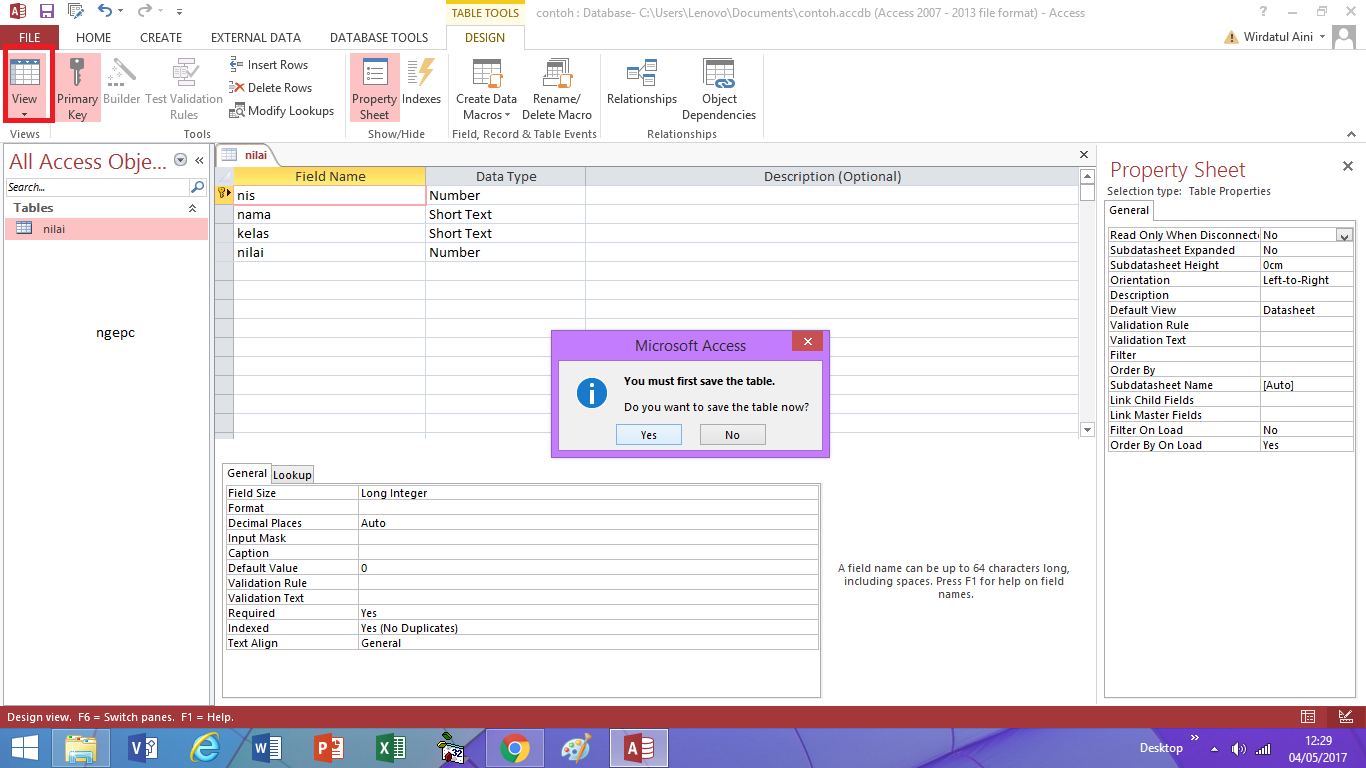Click No in the save dialog

coord(732,434)
